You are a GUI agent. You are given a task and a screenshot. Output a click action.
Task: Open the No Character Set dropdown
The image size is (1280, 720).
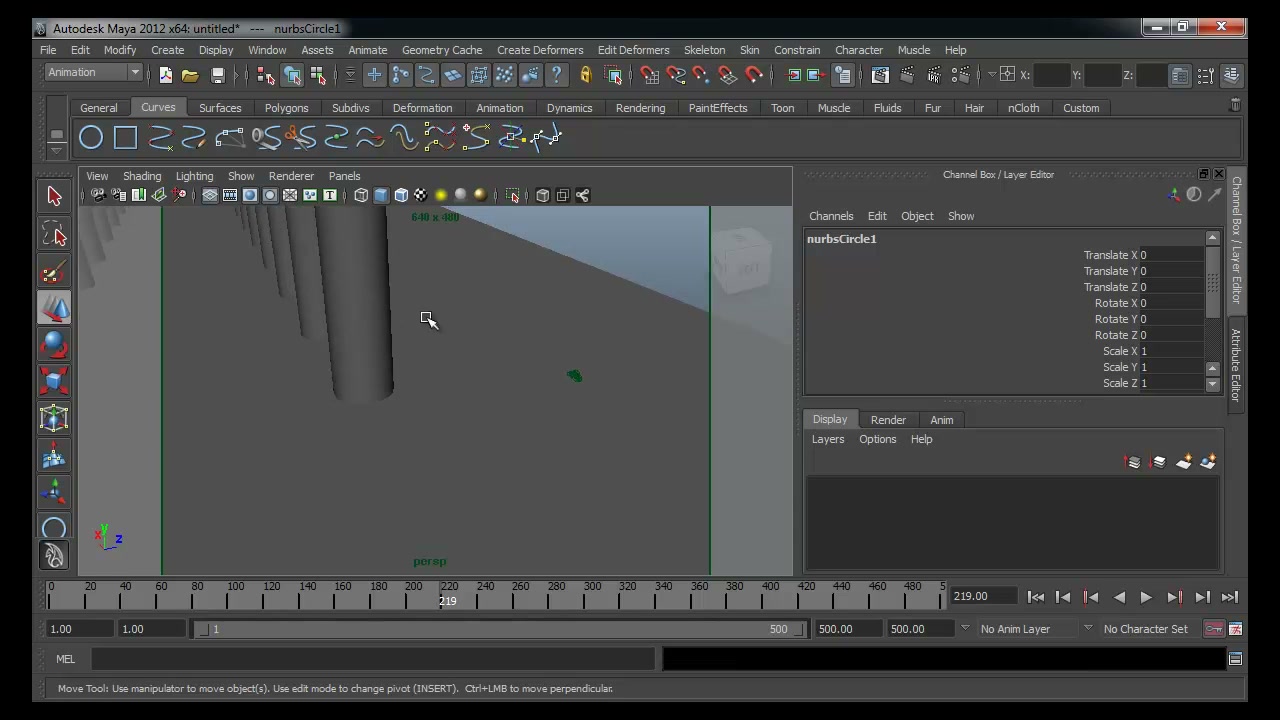(x=1146, y=629)
